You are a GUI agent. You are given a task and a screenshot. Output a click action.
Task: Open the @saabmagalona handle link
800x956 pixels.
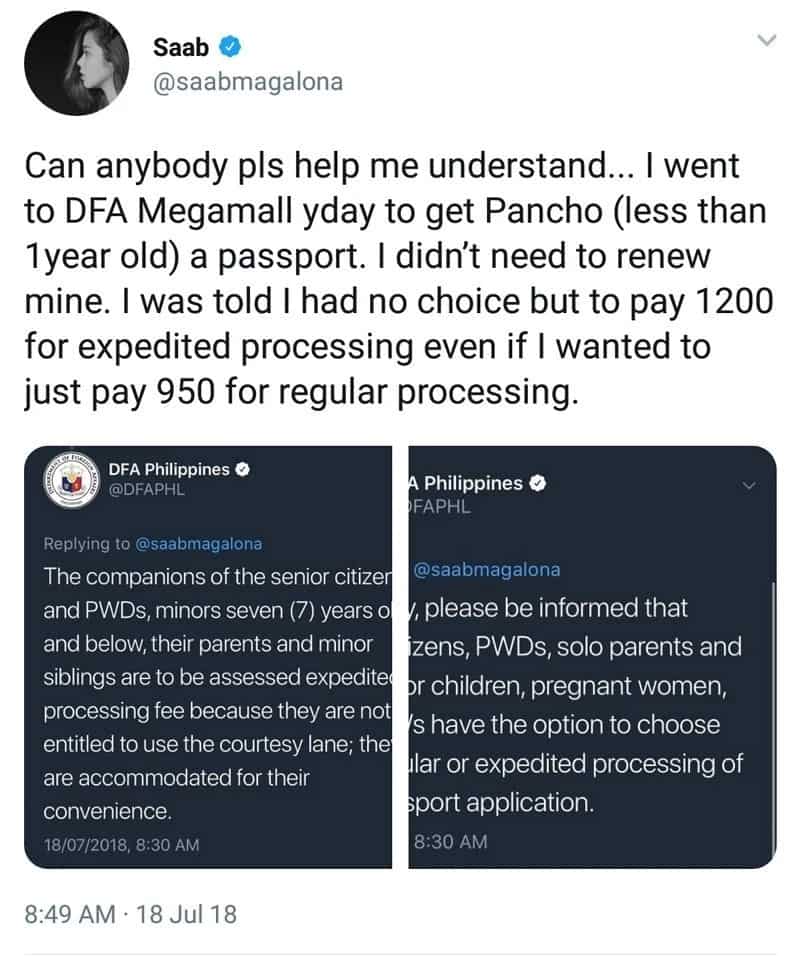point(248,82)
